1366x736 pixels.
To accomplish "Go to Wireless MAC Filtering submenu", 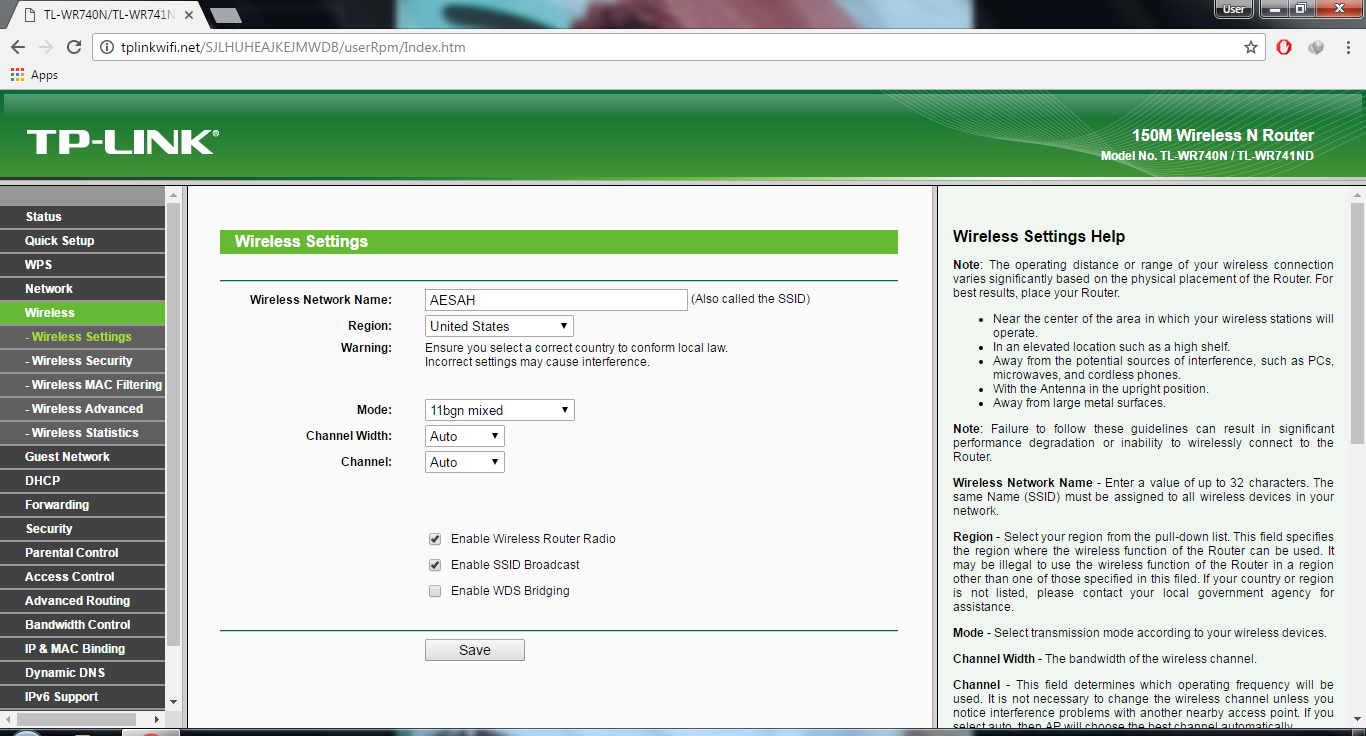I will click(x=82, y=385).
